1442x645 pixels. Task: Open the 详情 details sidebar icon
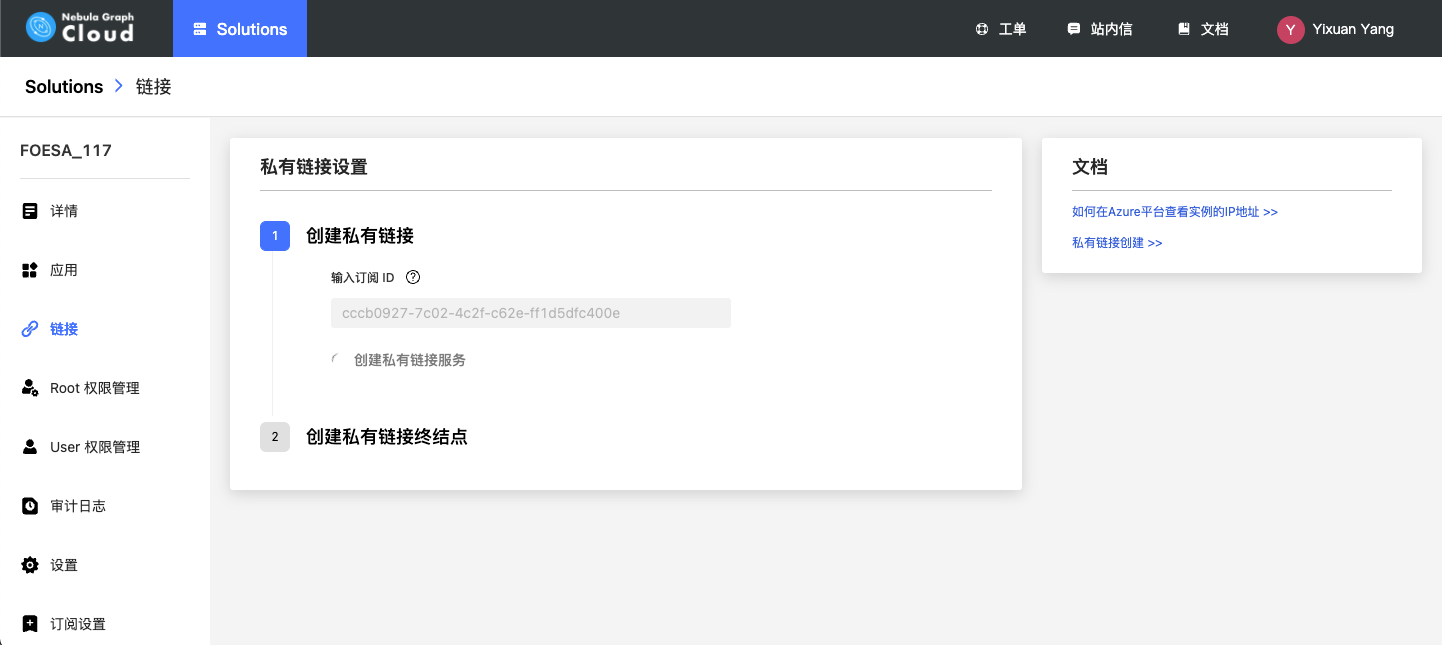coord(30,211)
